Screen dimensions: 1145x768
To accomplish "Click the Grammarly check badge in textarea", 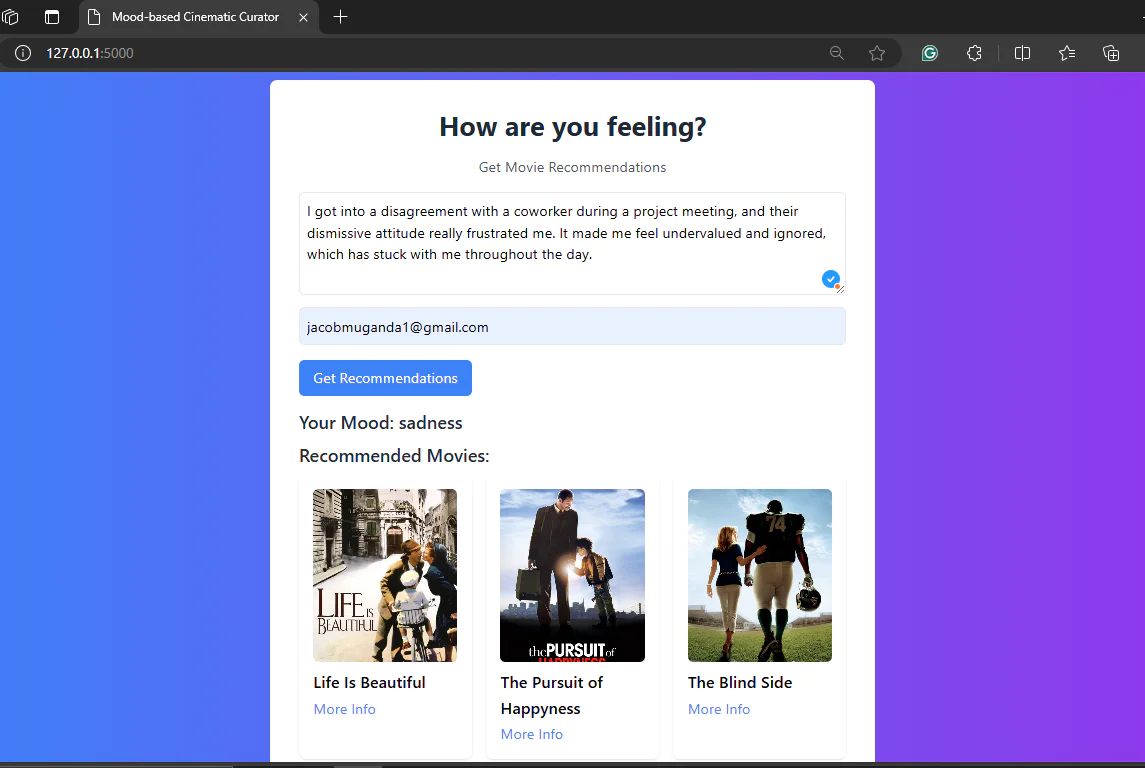I will [x=830, y=279].
